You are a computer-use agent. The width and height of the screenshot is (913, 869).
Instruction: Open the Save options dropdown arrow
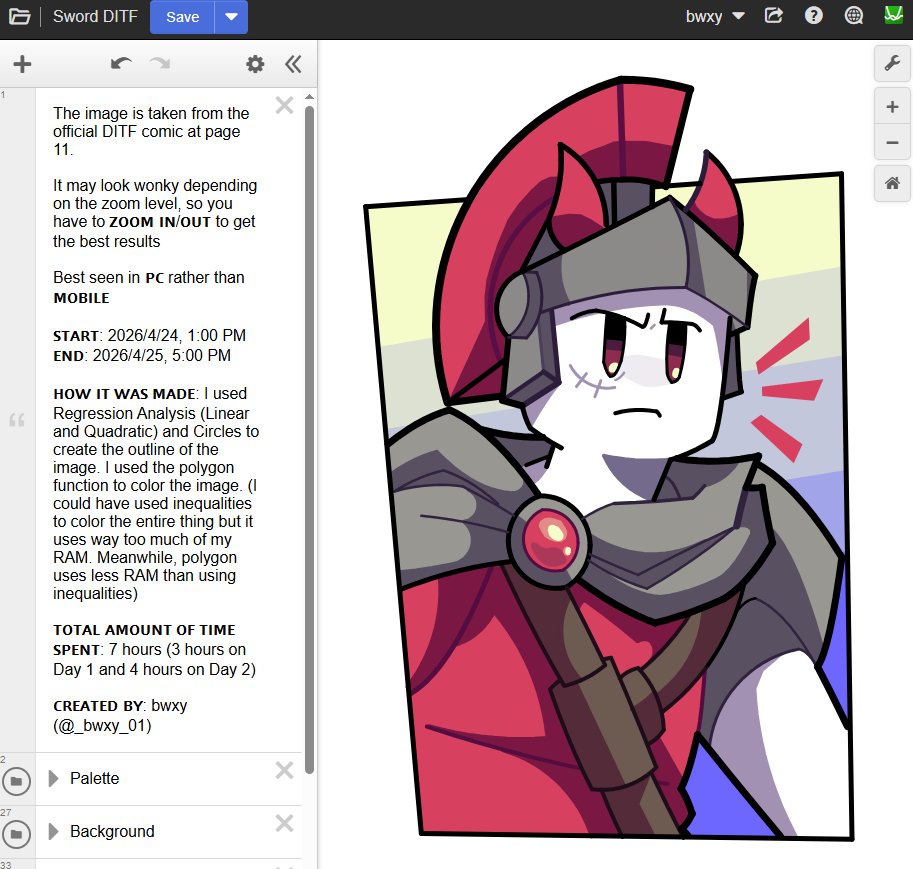pos(231,17)
